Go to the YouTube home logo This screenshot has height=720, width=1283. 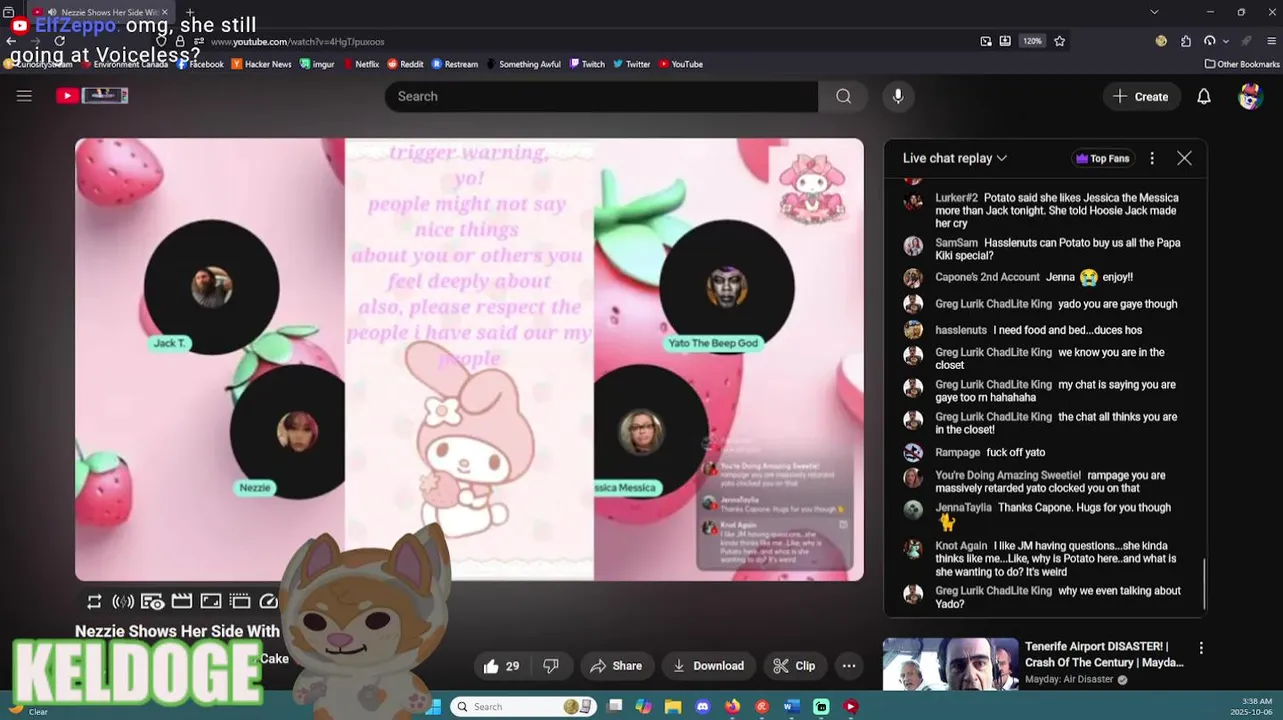(92, 96)
